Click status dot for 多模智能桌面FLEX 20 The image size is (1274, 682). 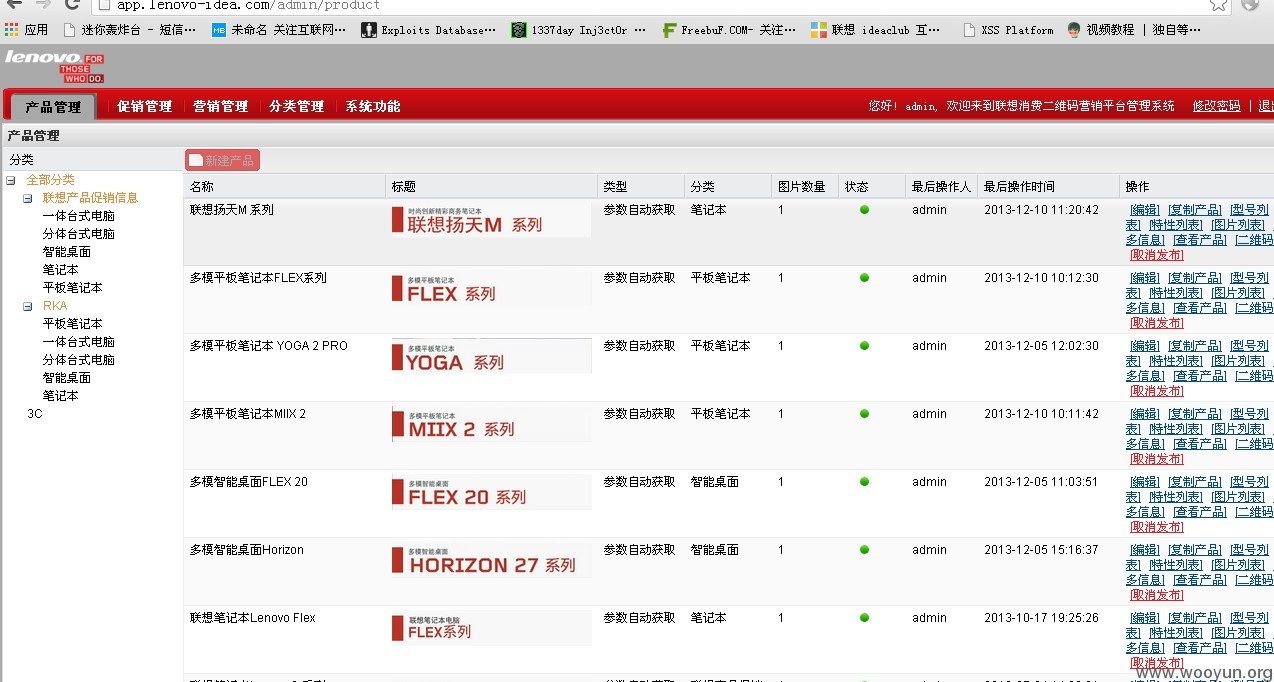(864, 482)
